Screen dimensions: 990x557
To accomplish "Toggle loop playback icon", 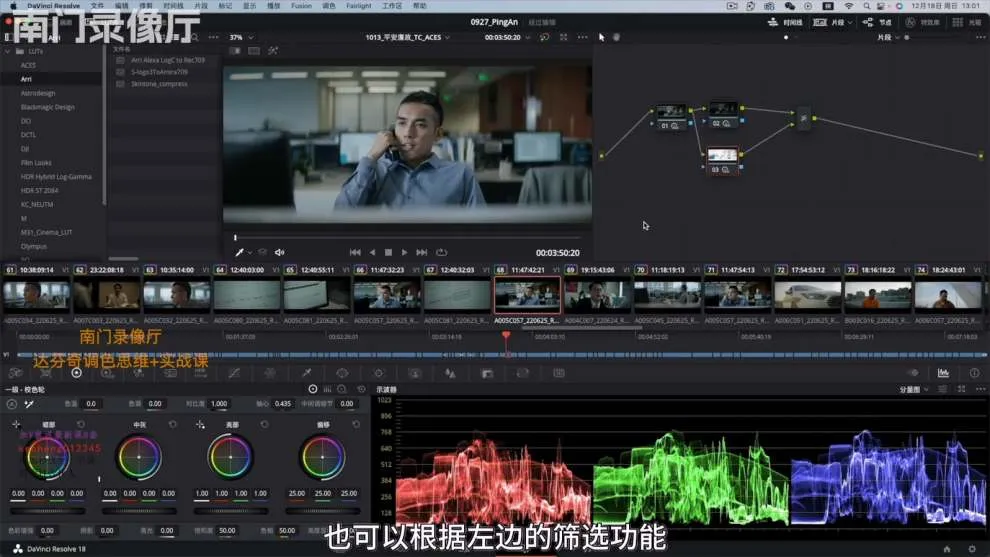I will point(441,253).
